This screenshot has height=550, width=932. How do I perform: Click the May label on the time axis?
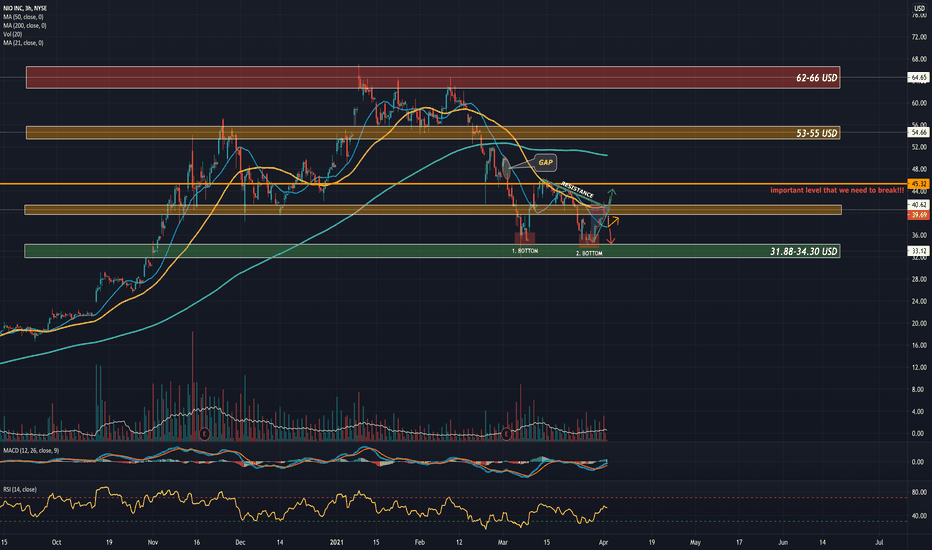pyautogui.click(x=695, y=542)
